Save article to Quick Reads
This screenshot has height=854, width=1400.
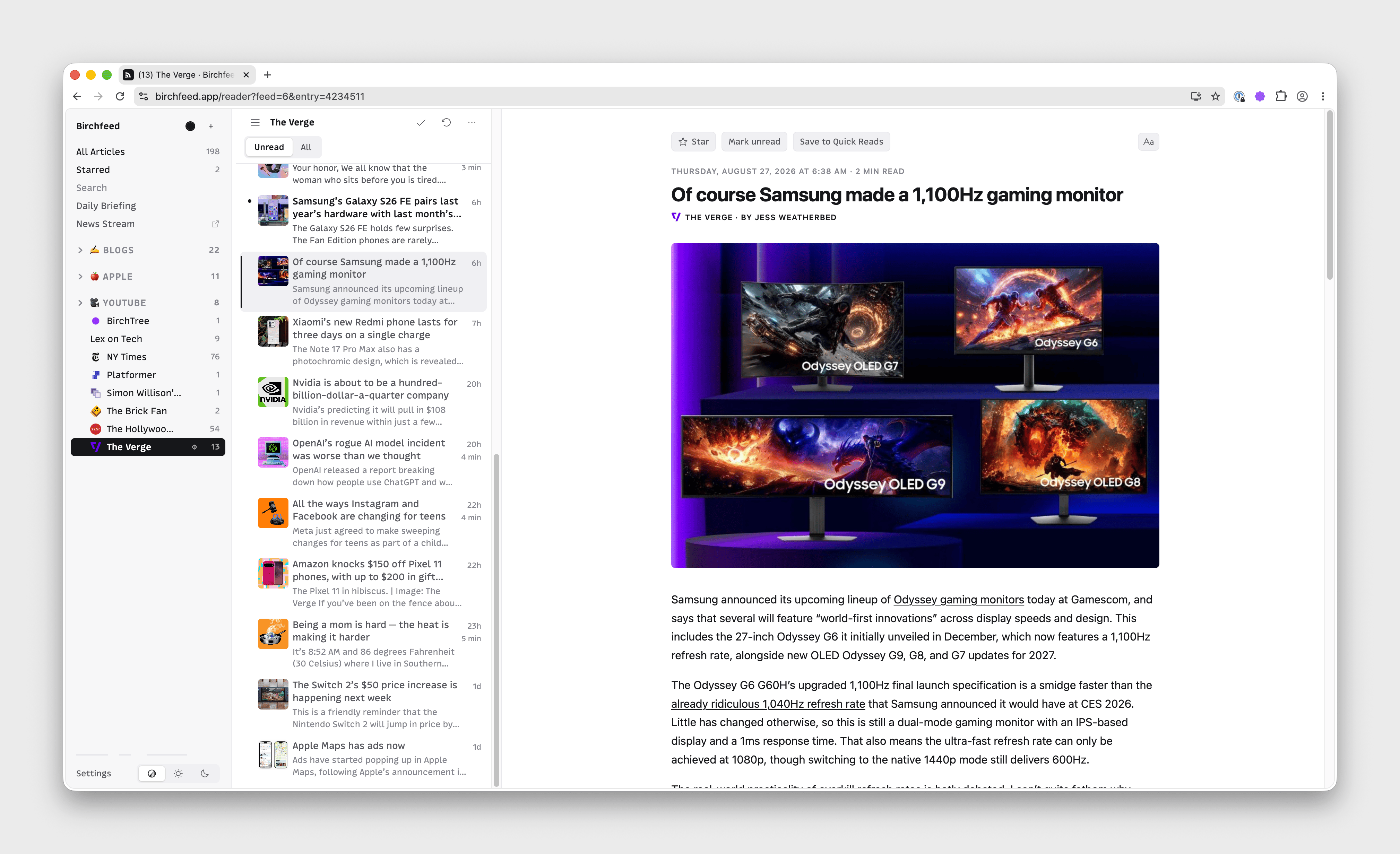841,142
